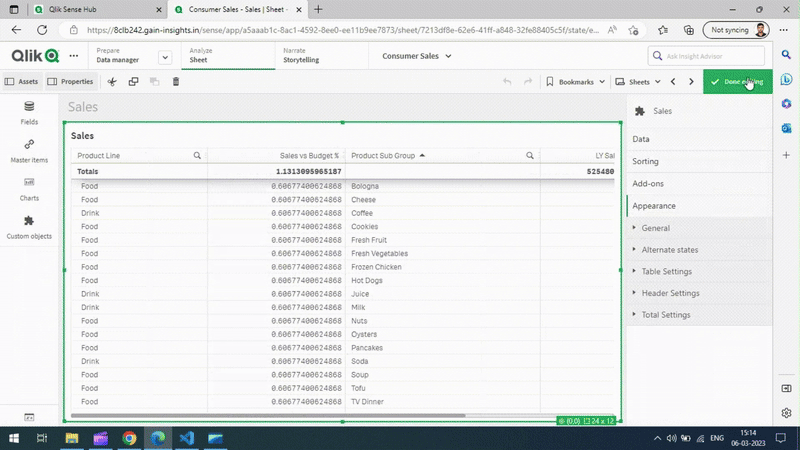This screenshot has width=800, height=450.
Task: Open File Explorer from taskbar
Action: tap(71, 438)
